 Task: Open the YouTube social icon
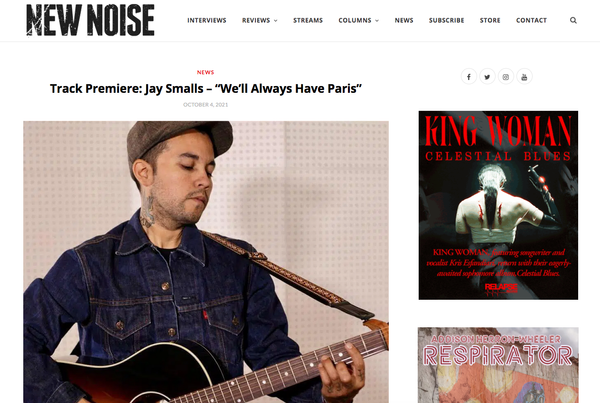coord(524,77)
